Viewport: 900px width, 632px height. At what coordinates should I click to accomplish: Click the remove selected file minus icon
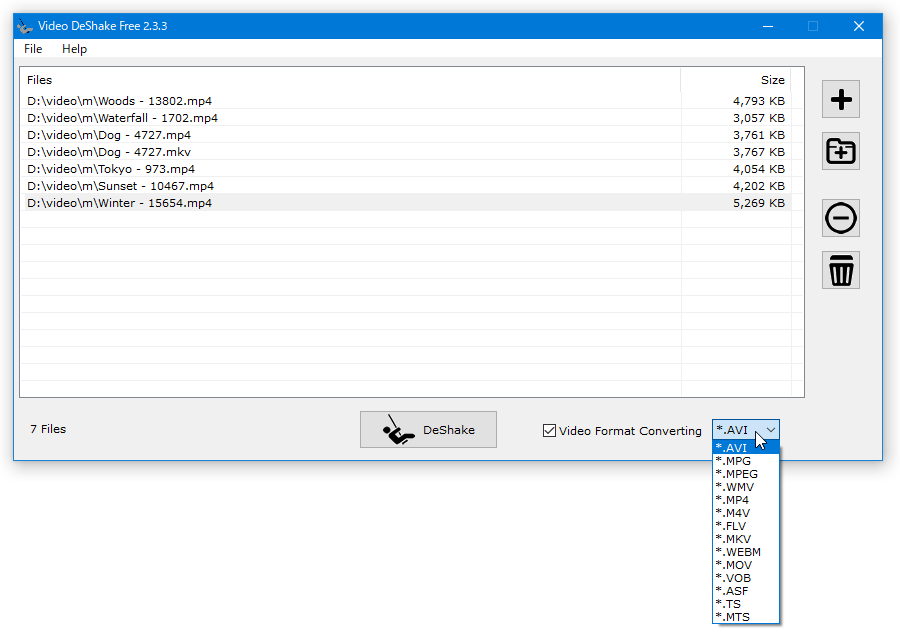click(x=840, y=218)
